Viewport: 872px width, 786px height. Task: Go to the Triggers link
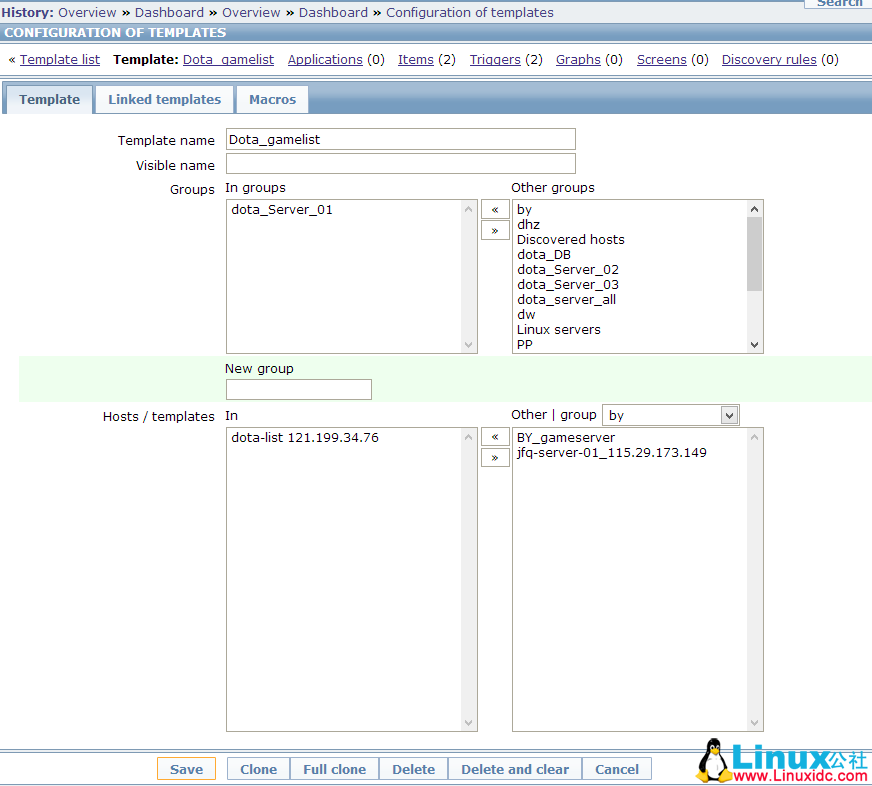(x=495, y=60)
